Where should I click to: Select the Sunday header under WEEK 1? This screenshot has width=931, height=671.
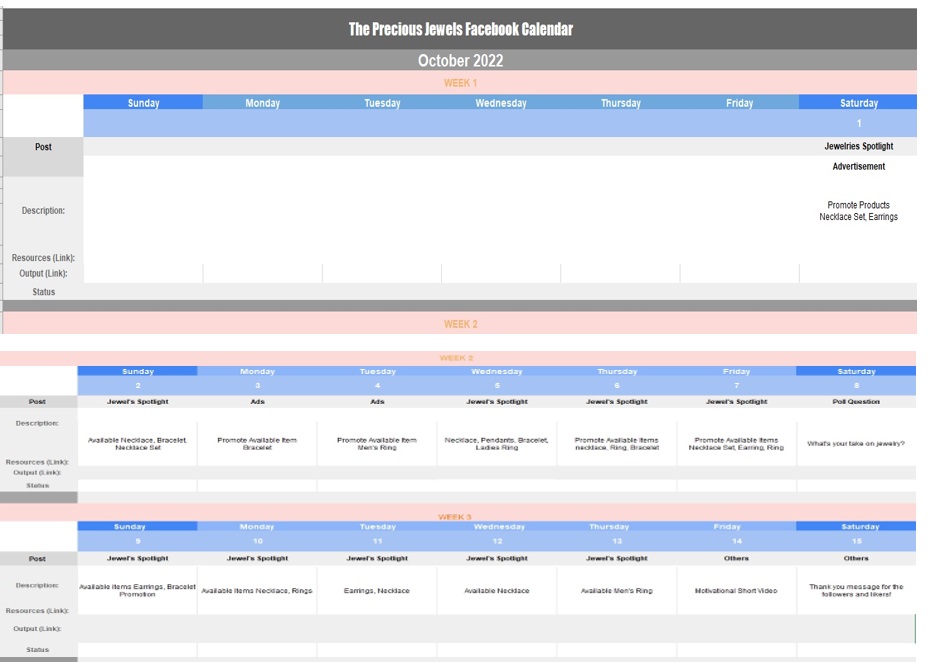(x=143, y=103)
